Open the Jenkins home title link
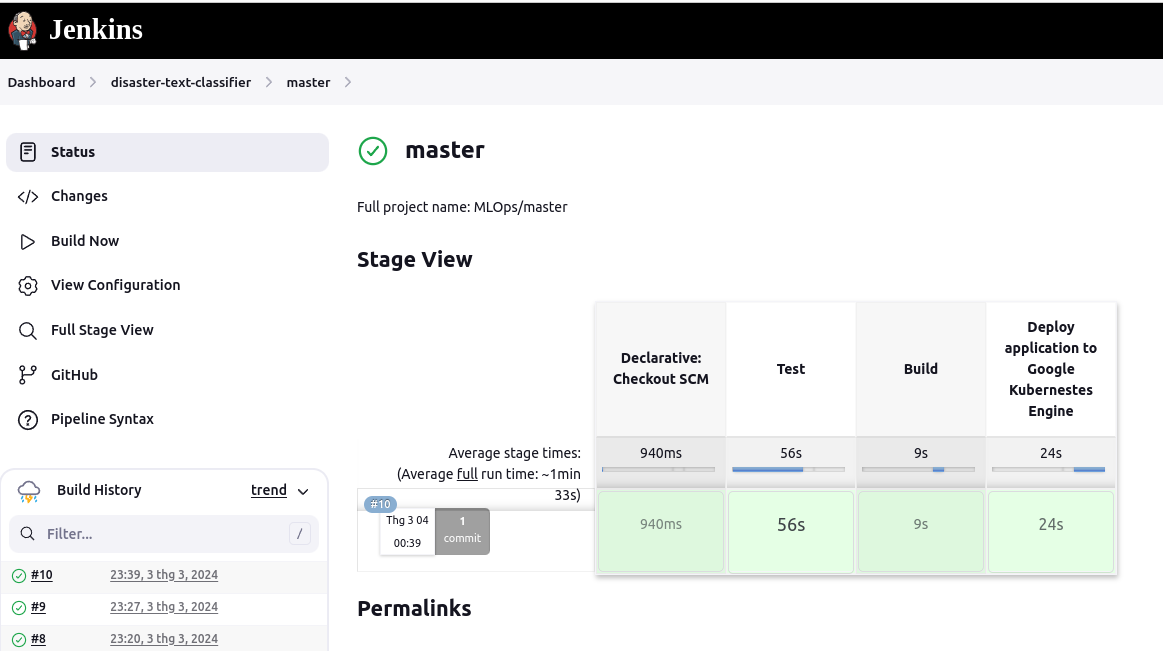The width and height of the screenshot is (1163, 651). (96, 30)
